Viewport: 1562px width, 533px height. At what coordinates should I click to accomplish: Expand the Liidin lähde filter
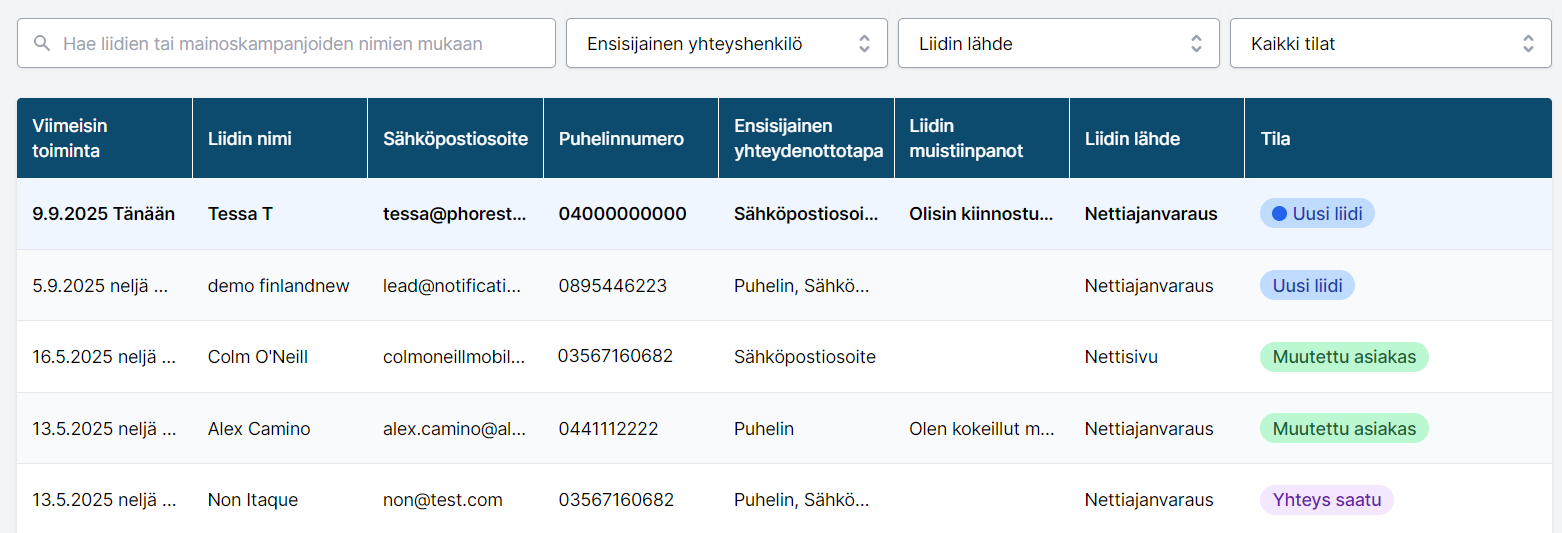1058,44
